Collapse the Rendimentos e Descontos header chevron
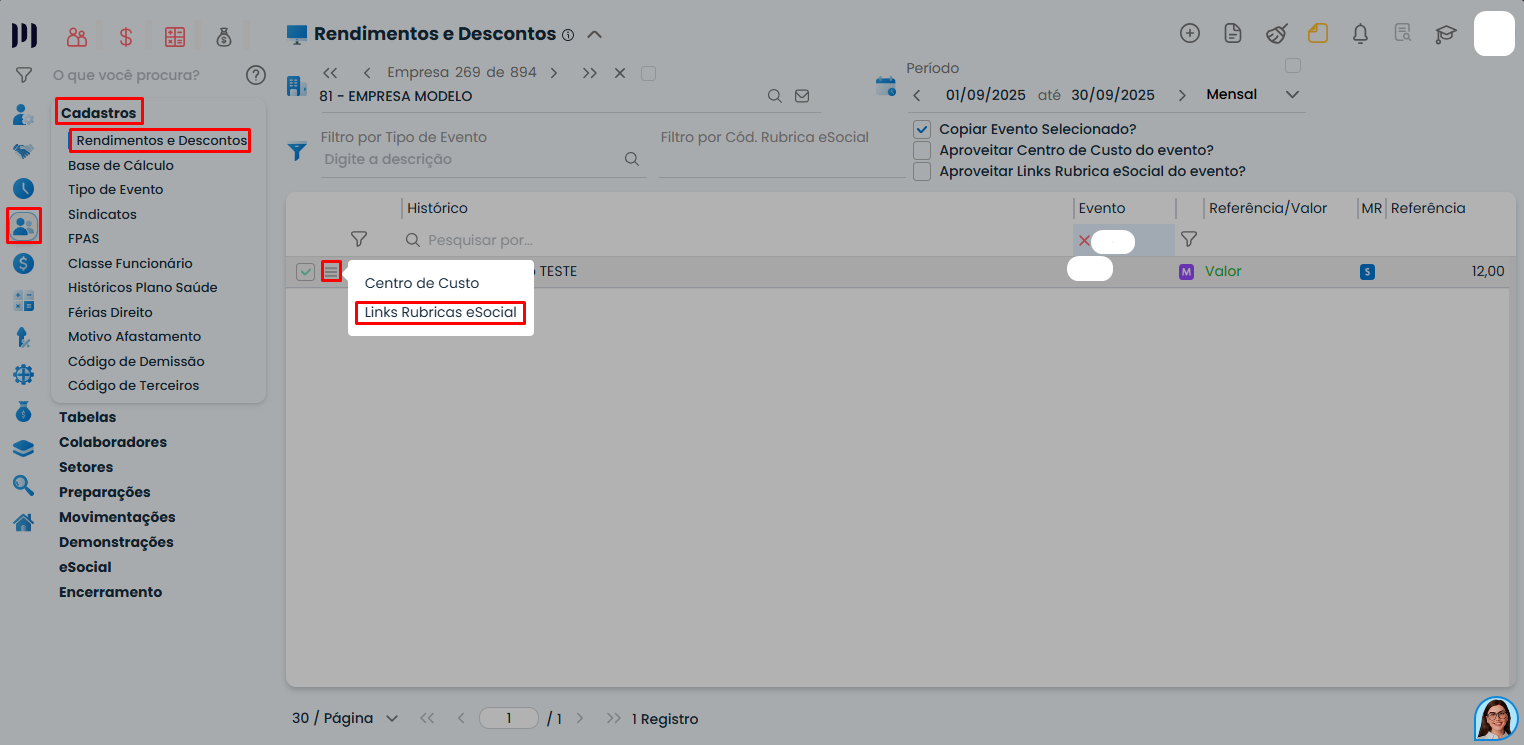 click(594, 33)
